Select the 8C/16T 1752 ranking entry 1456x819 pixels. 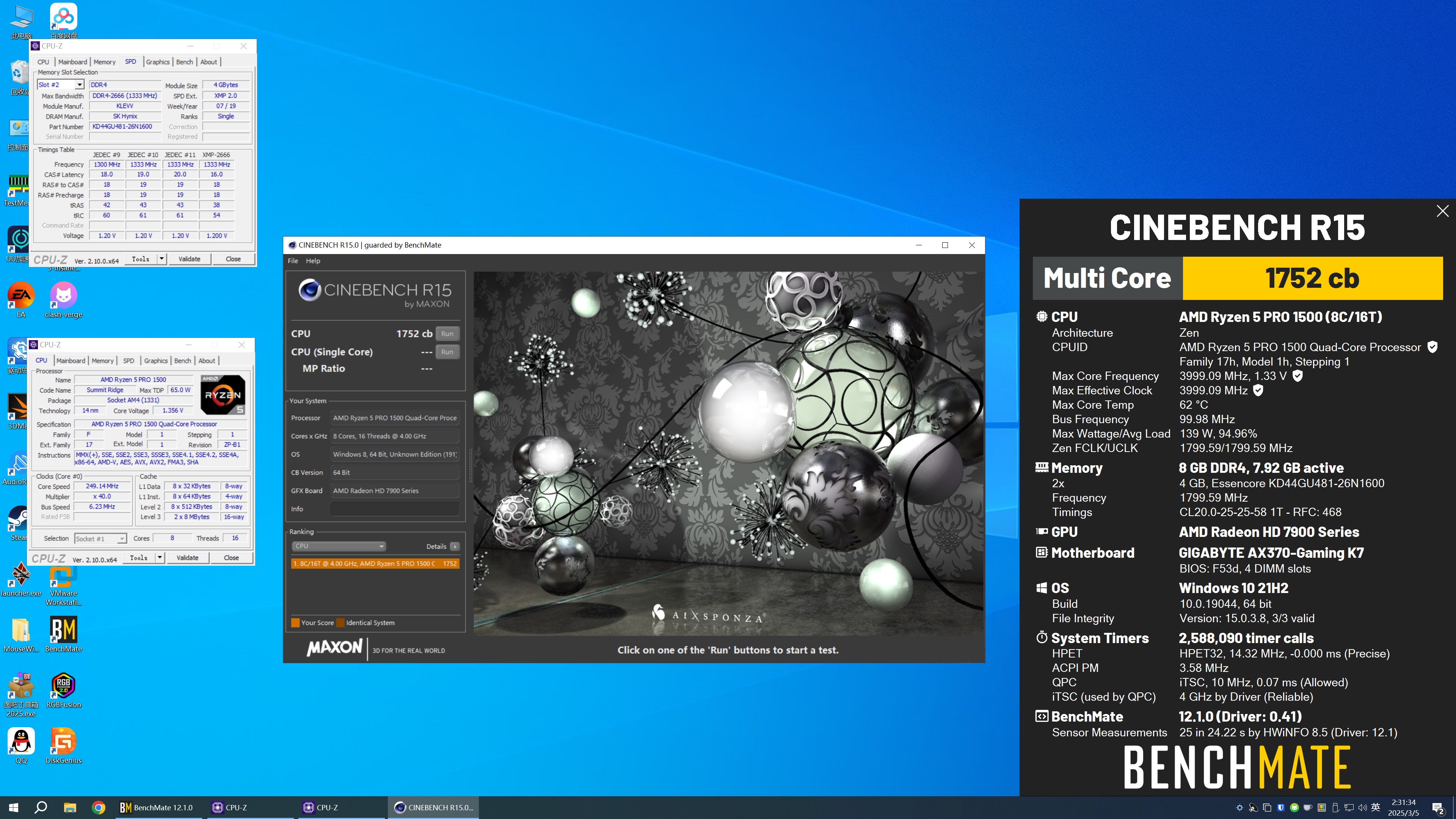pos(375,563)
